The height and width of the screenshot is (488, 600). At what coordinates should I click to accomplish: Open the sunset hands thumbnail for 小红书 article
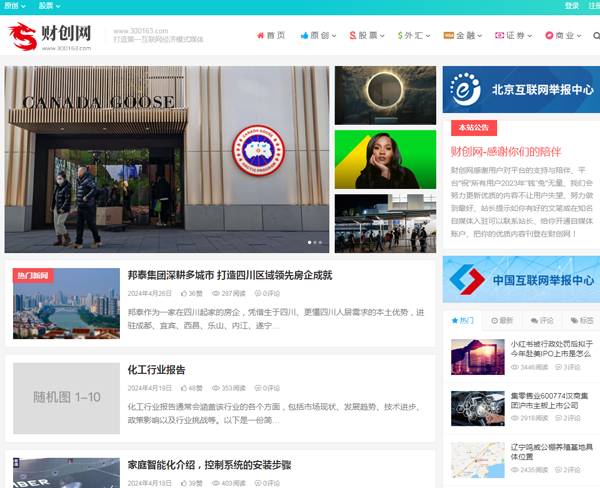click(x=478, y=357)
